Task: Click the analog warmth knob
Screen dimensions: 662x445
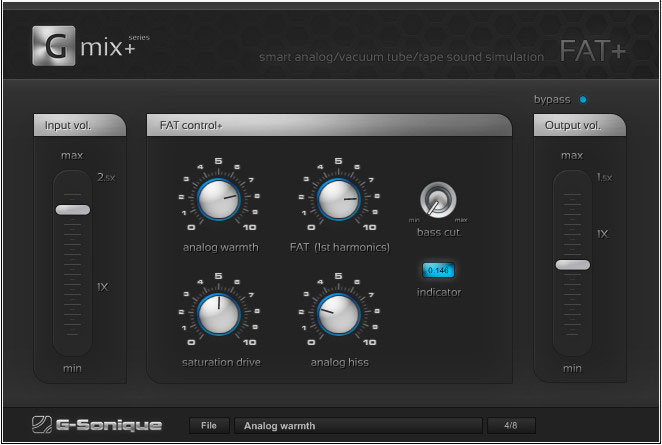Action: point(219,199)
